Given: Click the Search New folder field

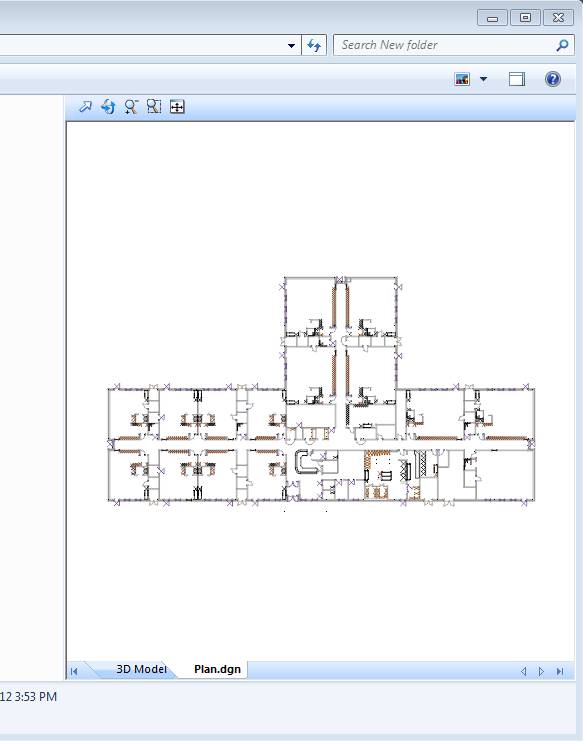Looking at the screenshot, I should 454,45.
